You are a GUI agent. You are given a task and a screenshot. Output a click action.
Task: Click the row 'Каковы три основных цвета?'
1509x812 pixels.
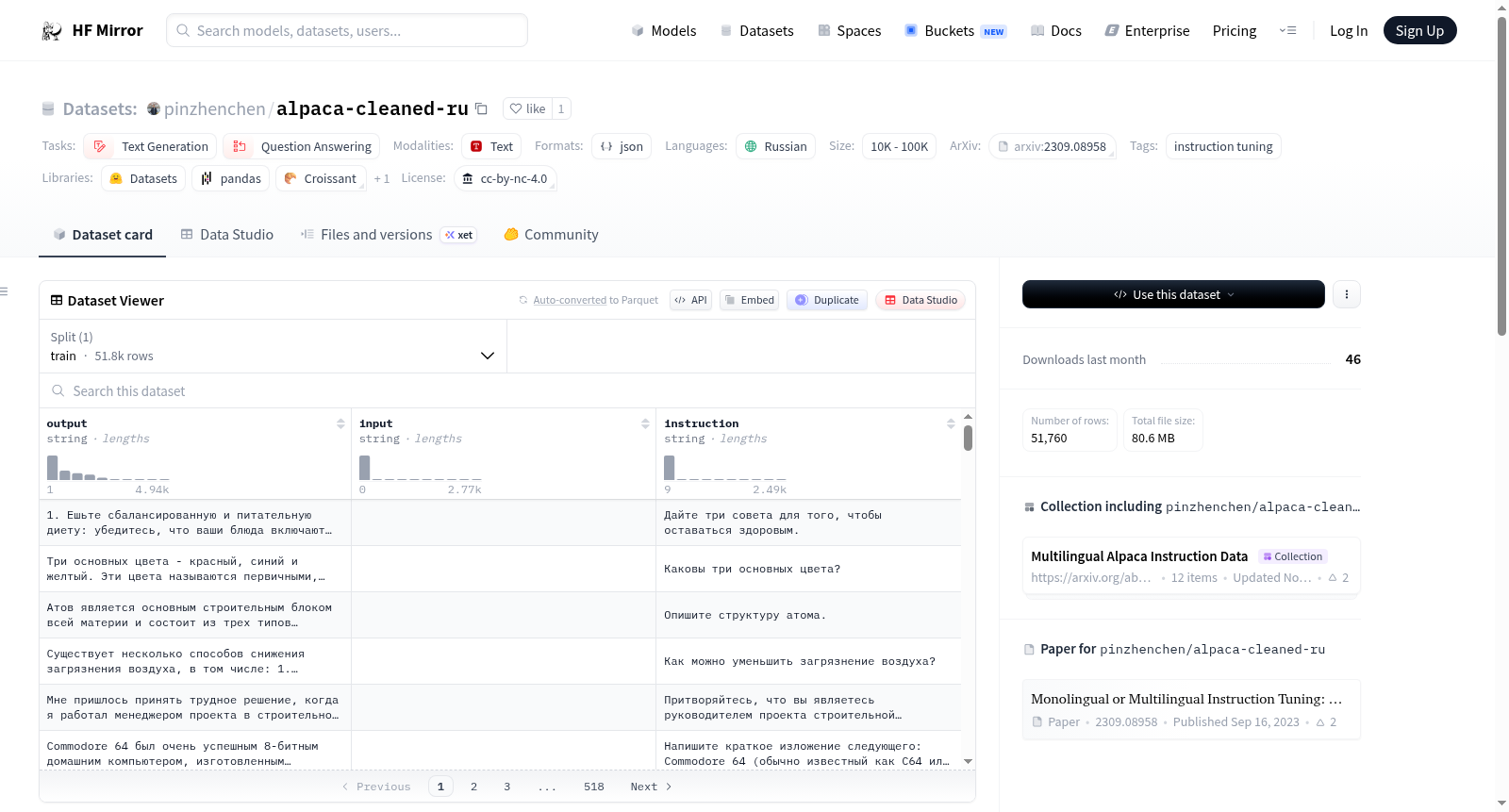tap(500, 569)
